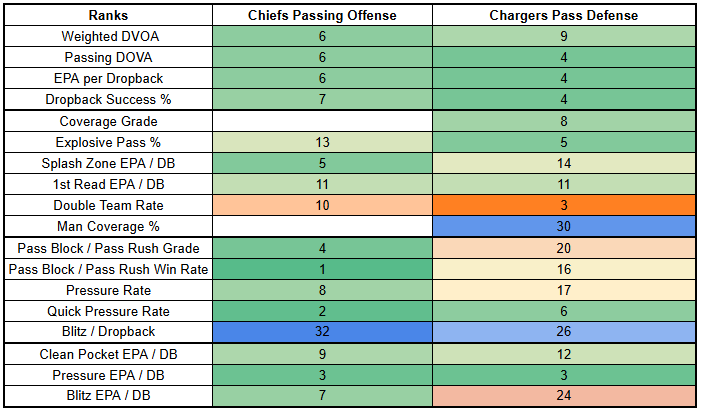Select the blue cell showing 32
Image resolution: width=701 pixels, height=412 pixels.
click(322, 332)
